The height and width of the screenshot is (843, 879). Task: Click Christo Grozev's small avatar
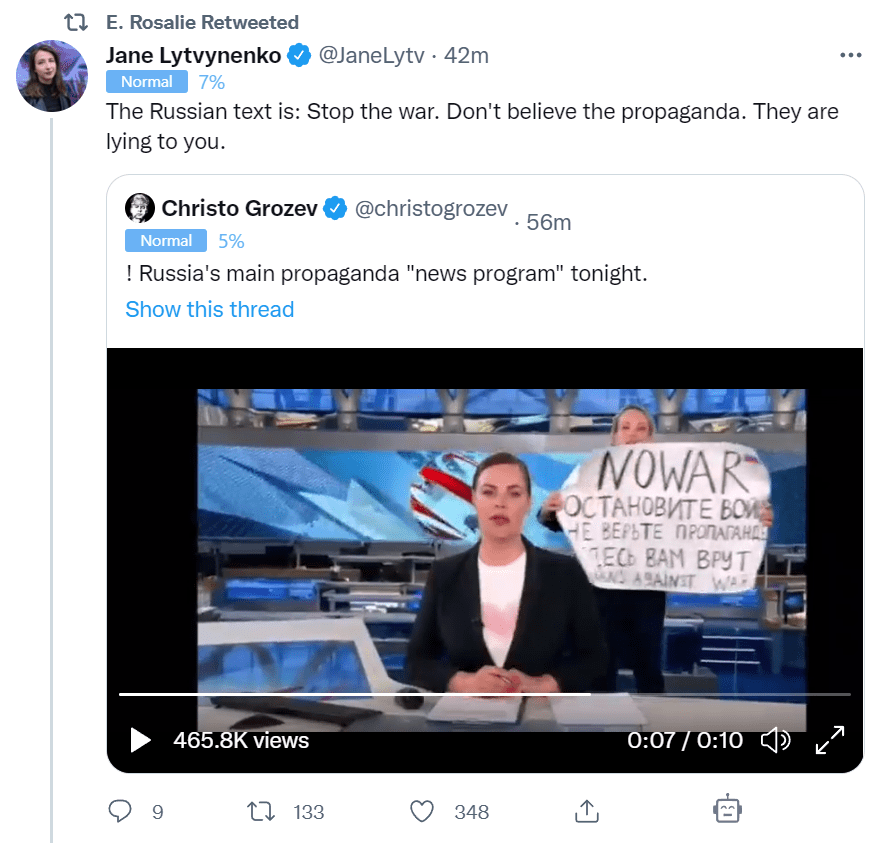(x=139, y=208)
